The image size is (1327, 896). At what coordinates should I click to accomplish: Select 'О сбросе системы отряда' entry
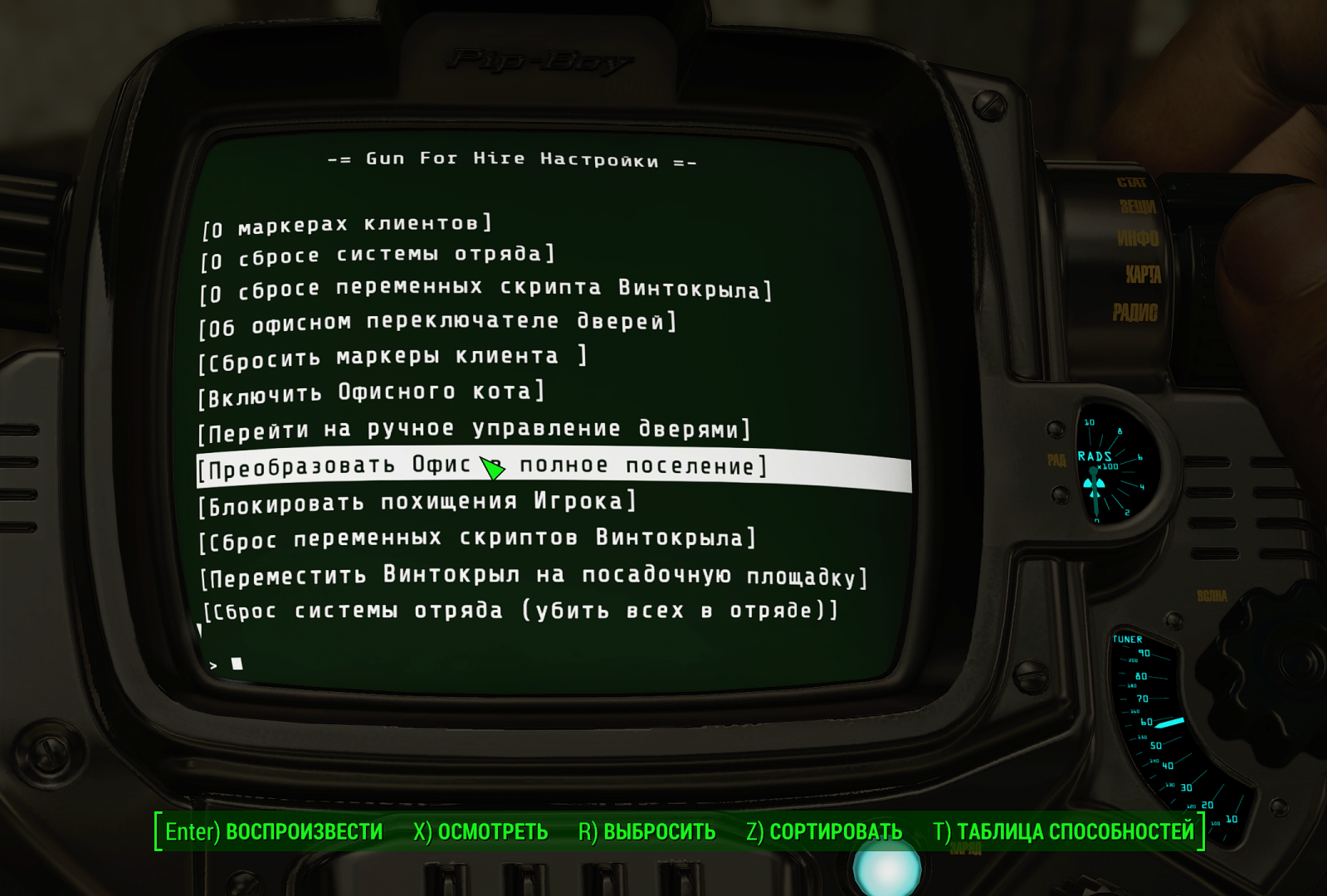click(378, 256)
